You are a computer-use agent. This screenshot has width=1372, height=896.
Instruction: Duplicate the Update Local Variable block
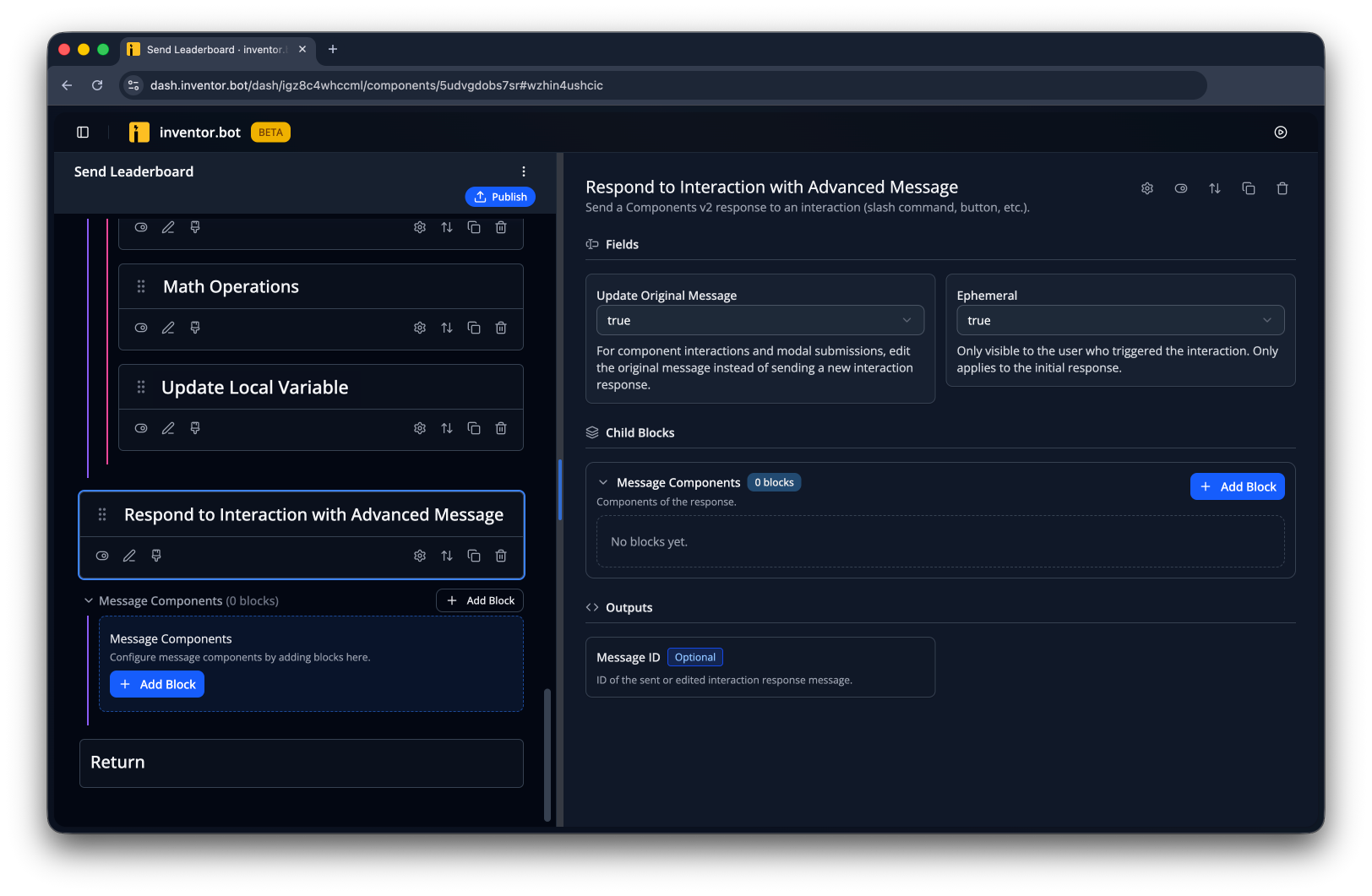tap(474, 428)
